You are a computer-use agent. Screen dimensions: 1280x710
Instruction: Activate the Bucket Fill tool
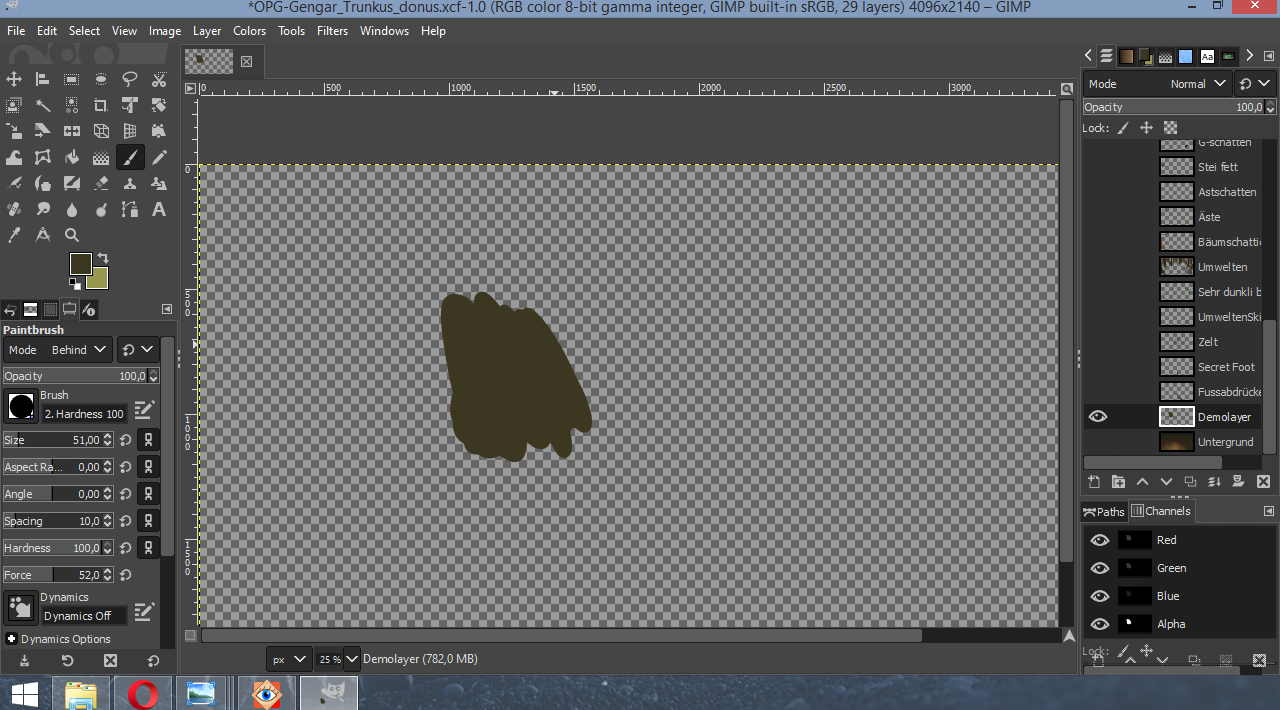(x=71, y=157)
